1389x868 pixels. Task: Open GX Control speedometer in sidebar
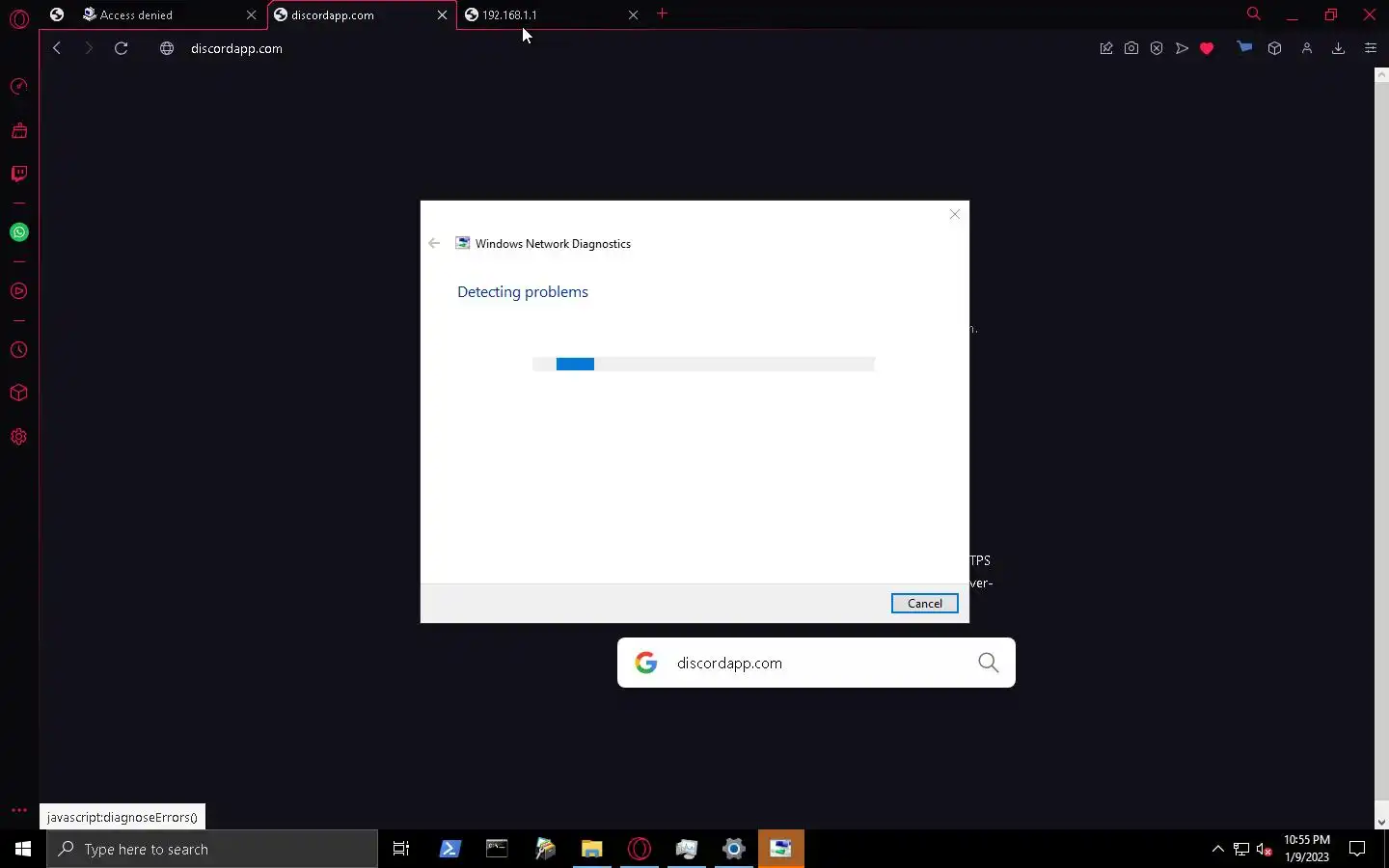click(18, 87)
